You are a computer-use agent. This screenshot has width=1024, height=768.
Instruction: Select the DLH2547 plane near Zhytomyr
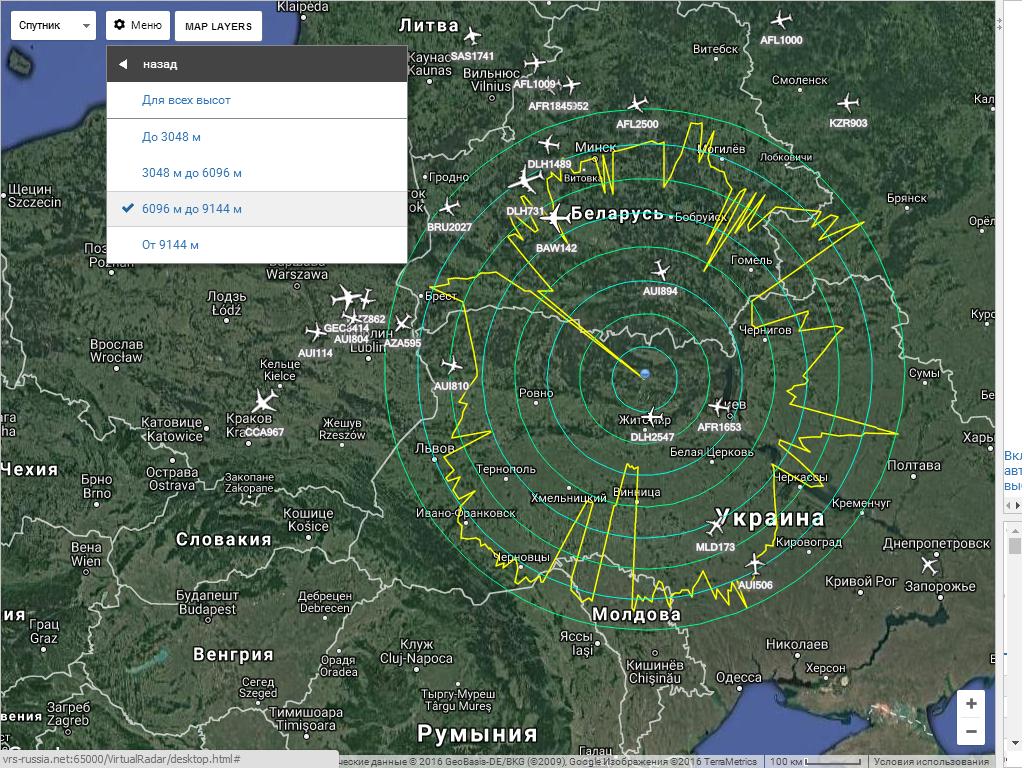[652, 417]
